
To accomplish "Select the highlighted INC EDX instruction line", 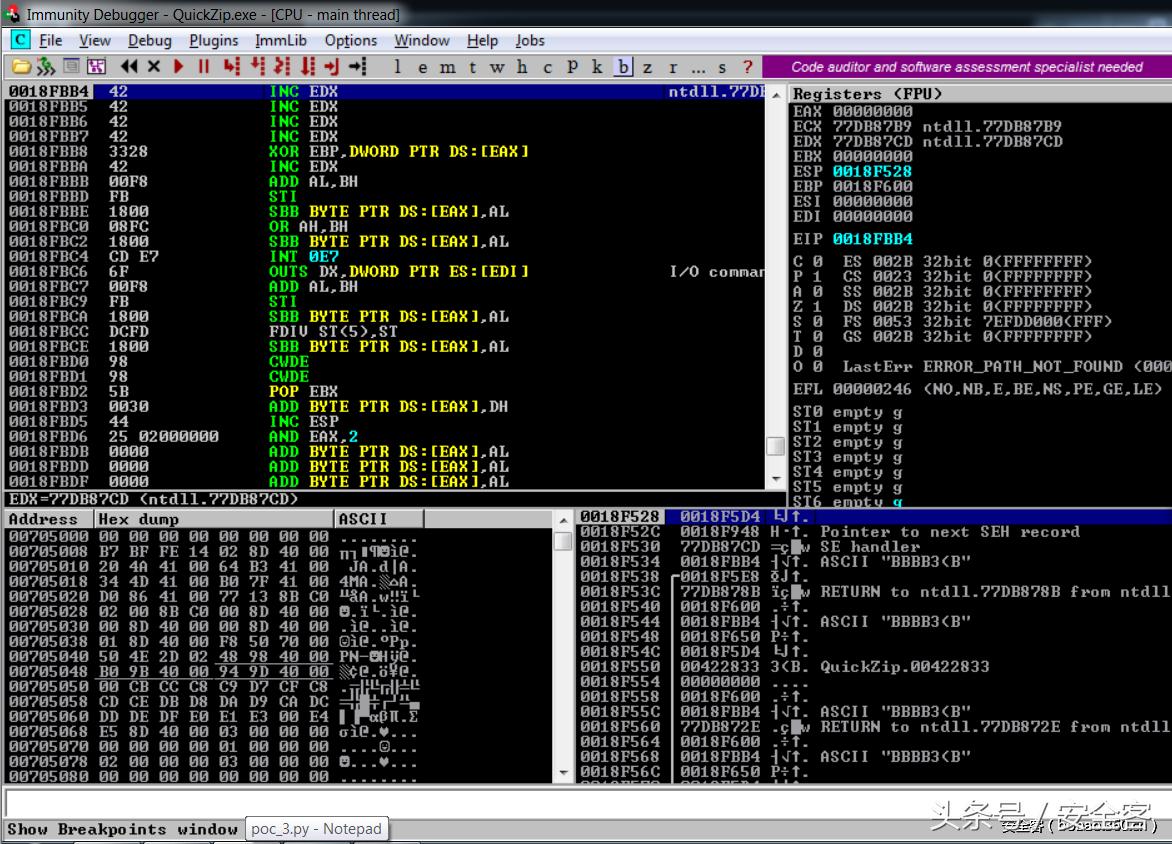I will (x=300, y=91).
